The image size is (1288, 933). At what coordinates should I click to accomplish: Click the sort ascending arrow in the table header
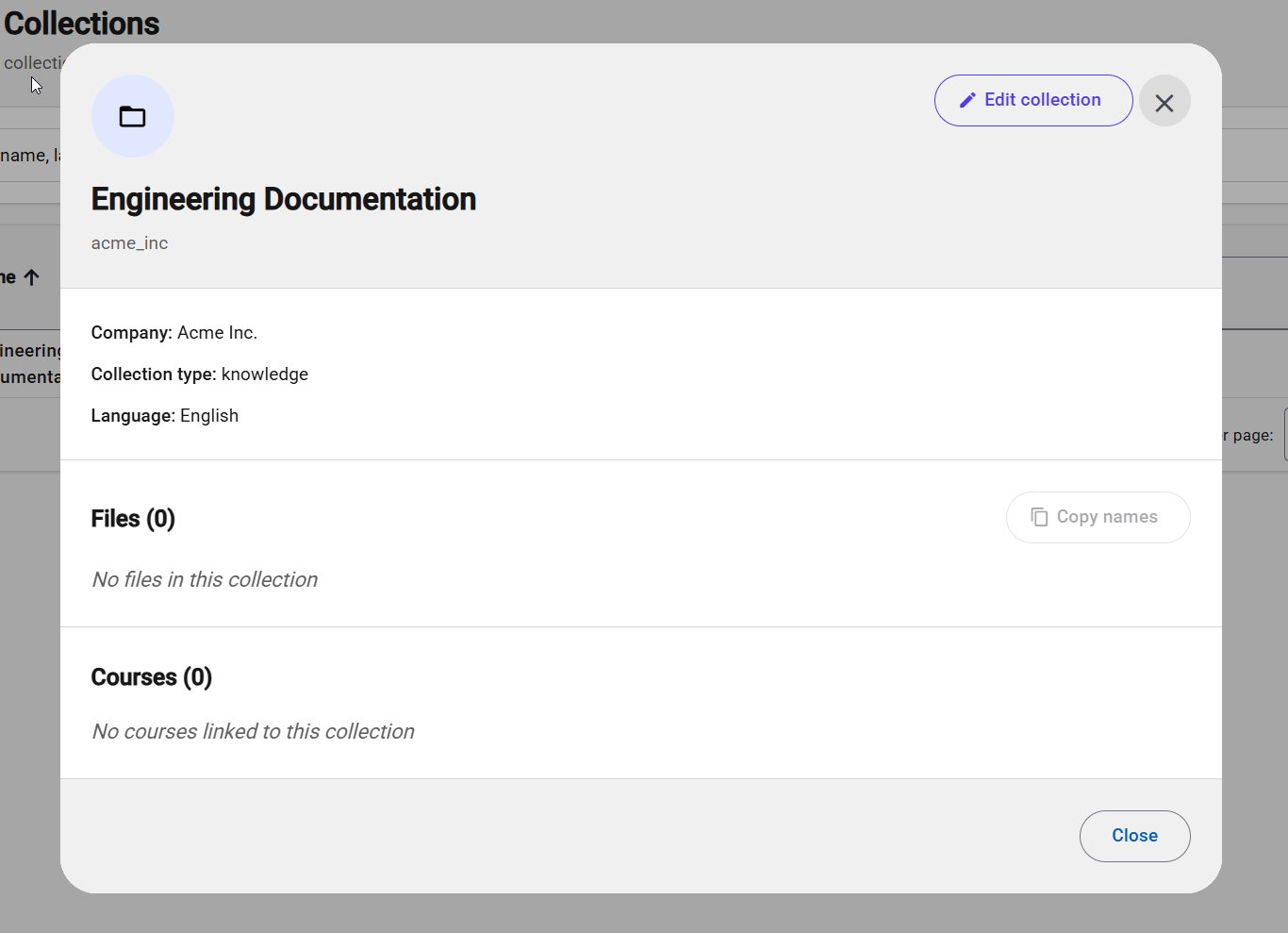(31, 277)
